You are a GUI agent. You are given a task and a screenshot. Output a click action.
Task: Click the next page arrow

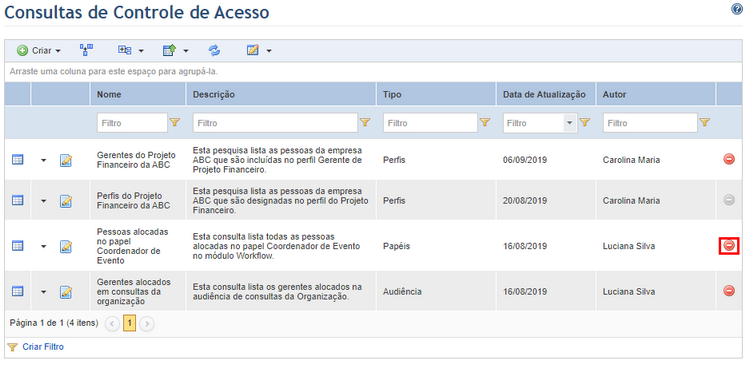pyautogui.click(x=147, y=324)
